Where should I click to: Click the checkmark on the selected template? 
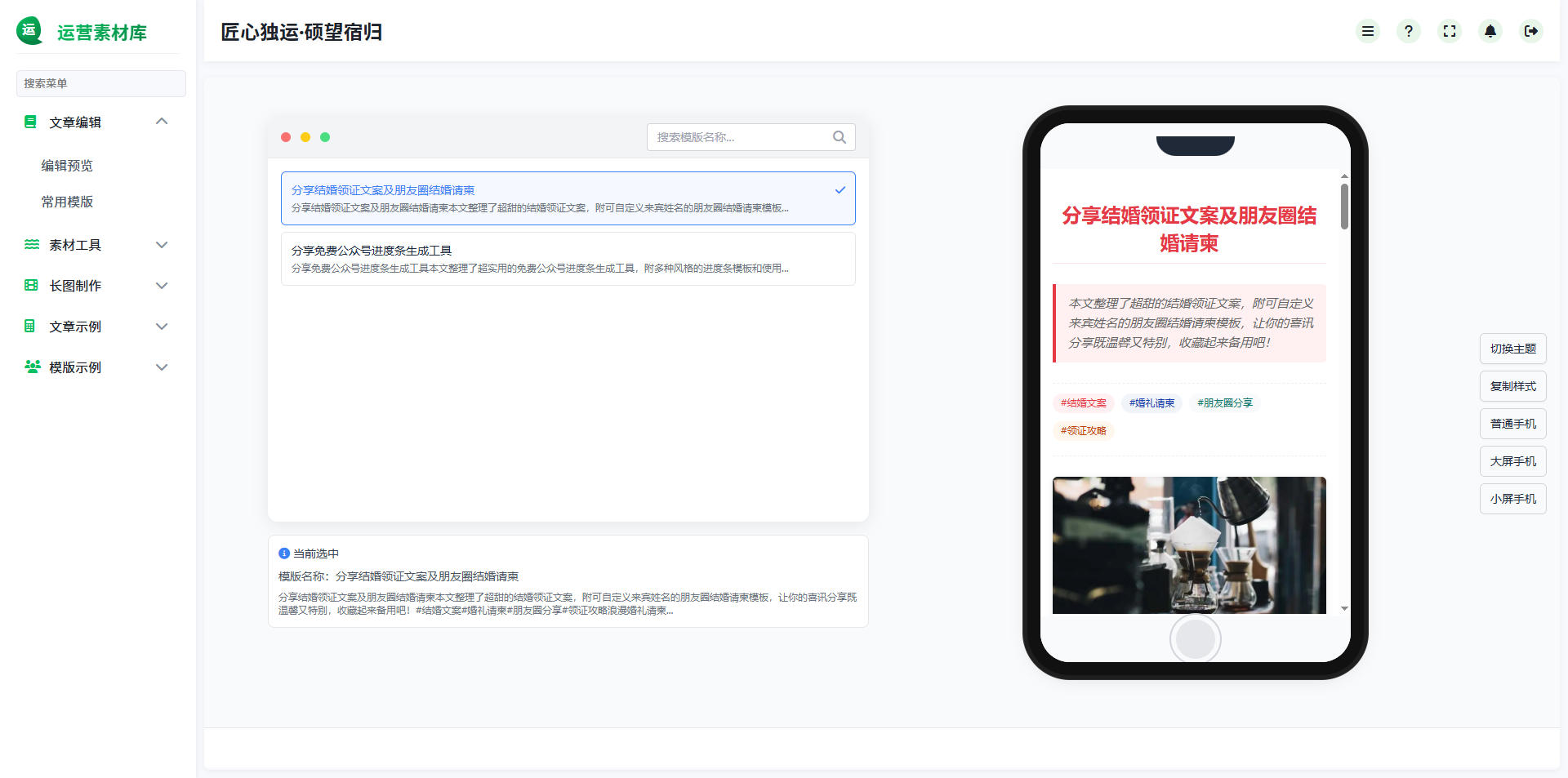(840, 189)
